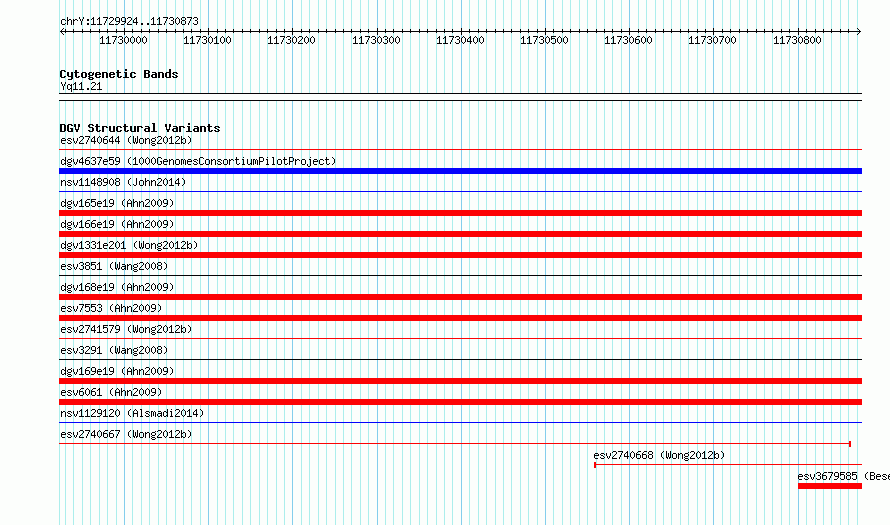Select the dgv169e19 red variant bar

pyautogui.click(x=460, y=381)
